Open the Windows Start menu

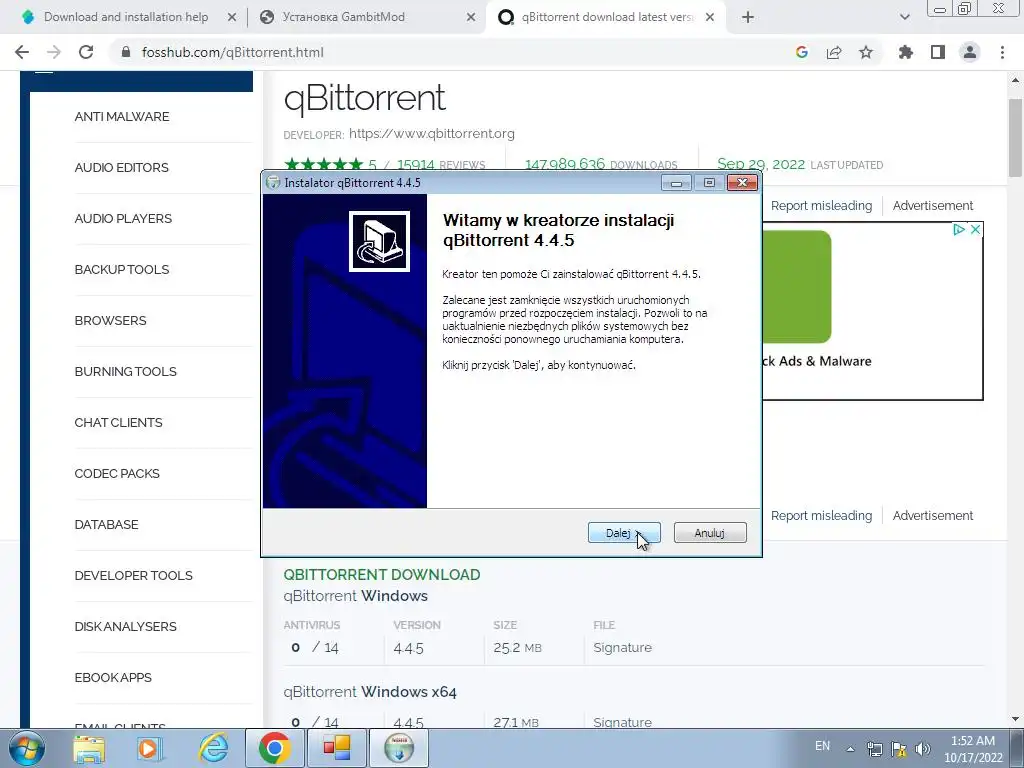[26, 748]
